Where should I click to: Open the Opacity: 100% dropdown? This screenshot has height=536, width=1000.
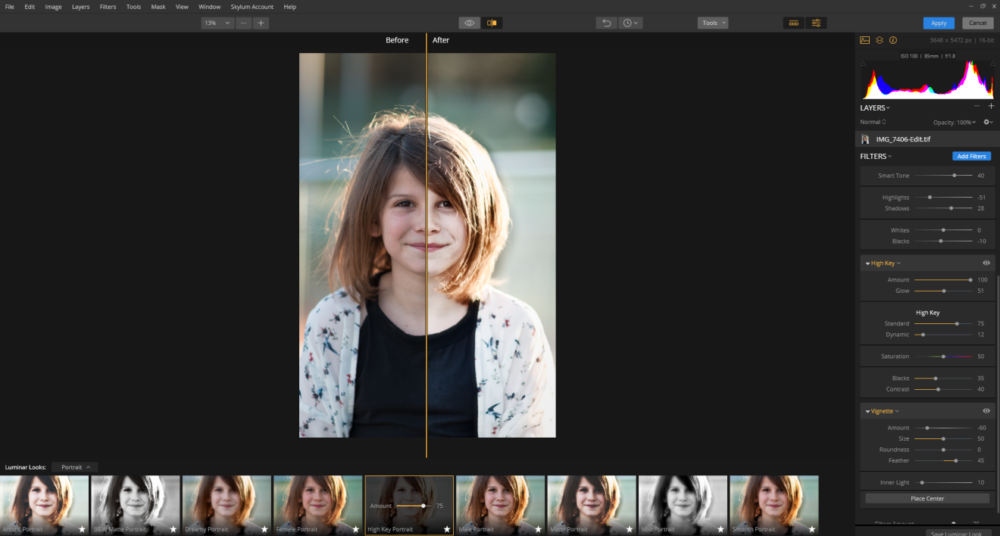coord(954,122)
